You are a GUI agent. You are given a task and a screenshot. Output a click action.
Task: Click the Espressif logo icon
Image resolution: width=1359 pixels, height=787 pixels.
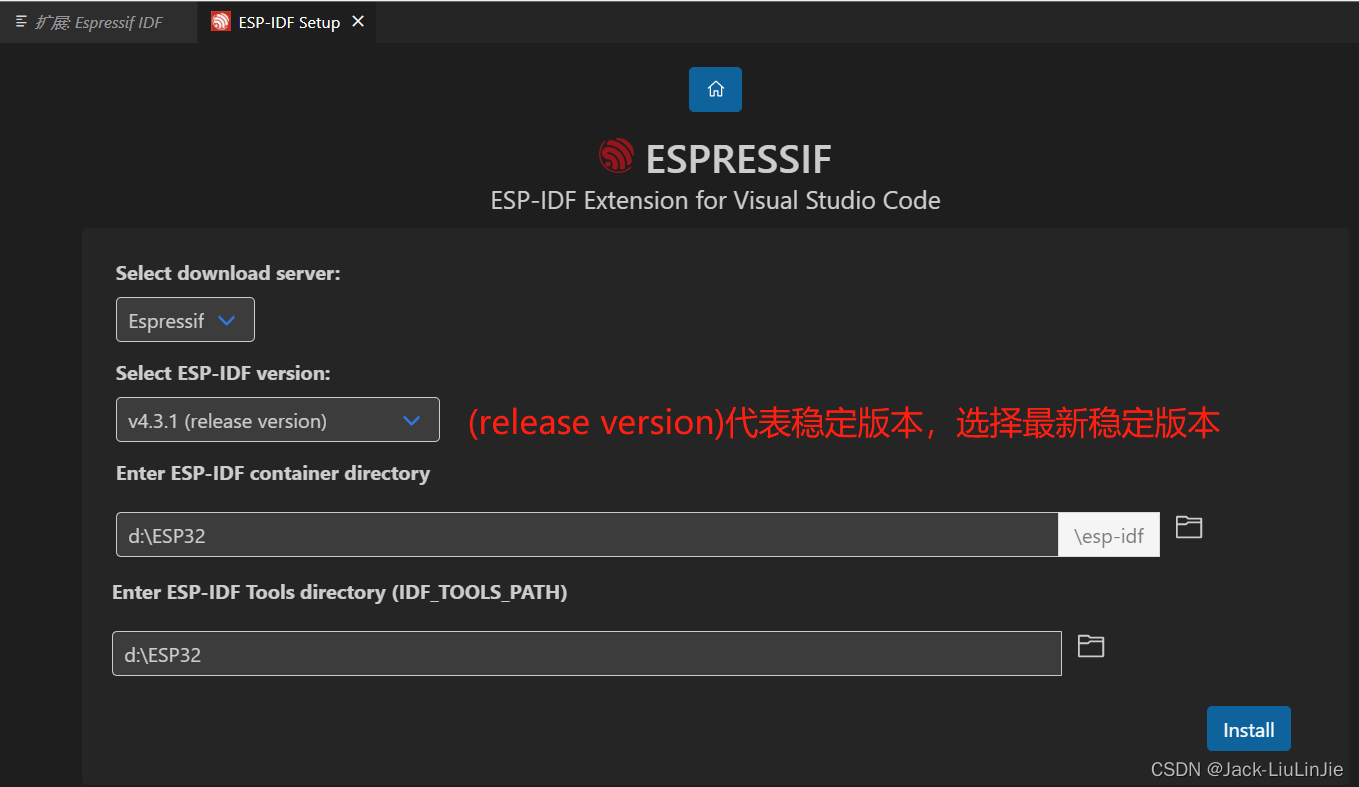coord(616,156)
